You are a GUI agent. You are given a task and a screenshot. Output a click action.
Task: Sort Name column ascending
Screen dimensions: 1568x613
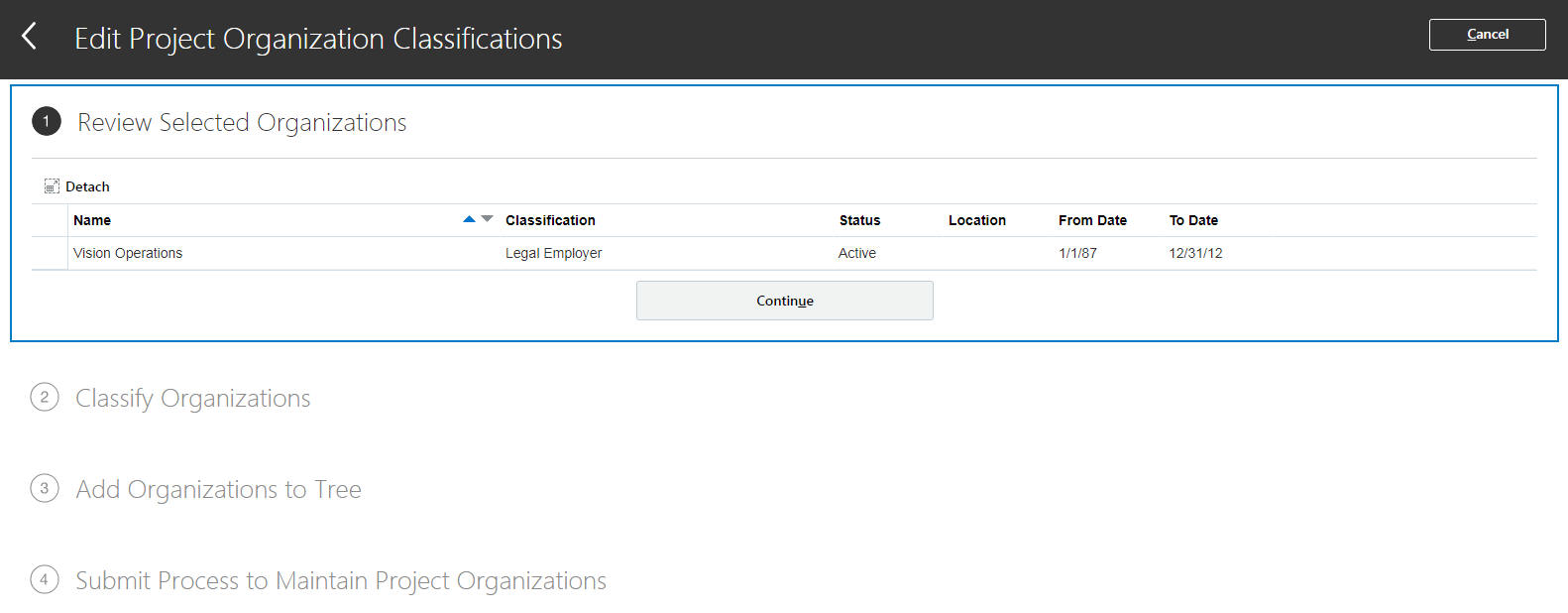tap(469, 219)
